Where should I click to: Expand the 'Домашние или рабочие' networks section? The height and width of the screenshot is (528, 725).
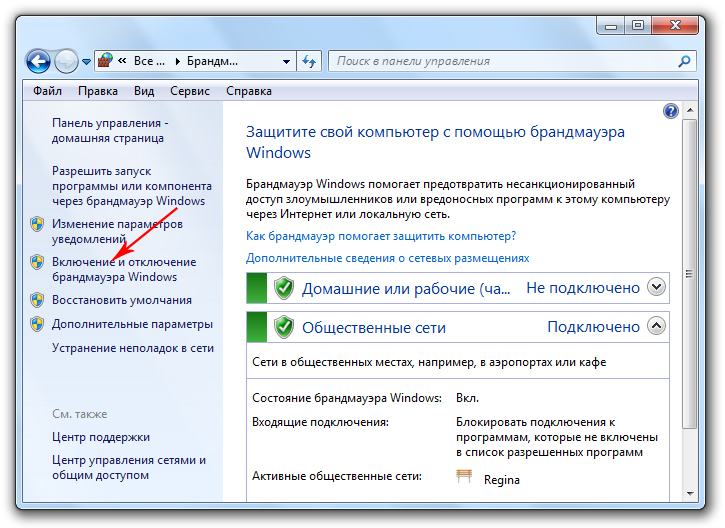point(656,287)
